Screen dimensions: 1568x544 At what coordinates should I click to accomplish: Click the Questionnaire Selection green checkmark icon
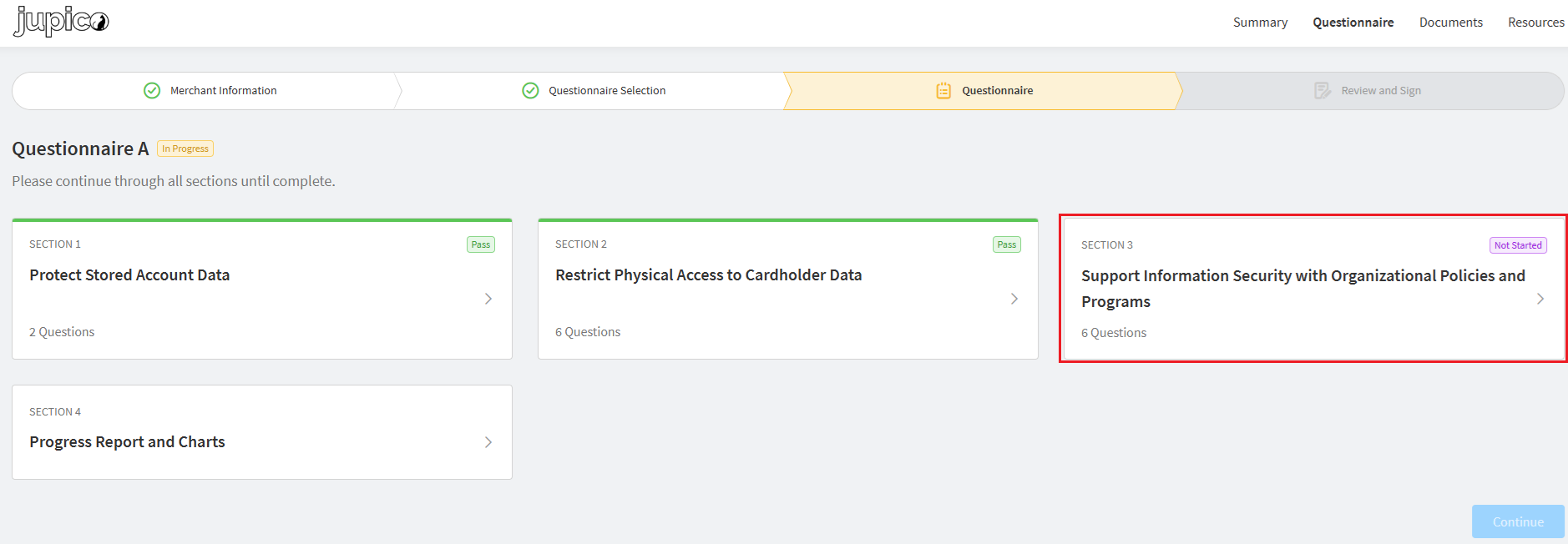tap(530, 91)
